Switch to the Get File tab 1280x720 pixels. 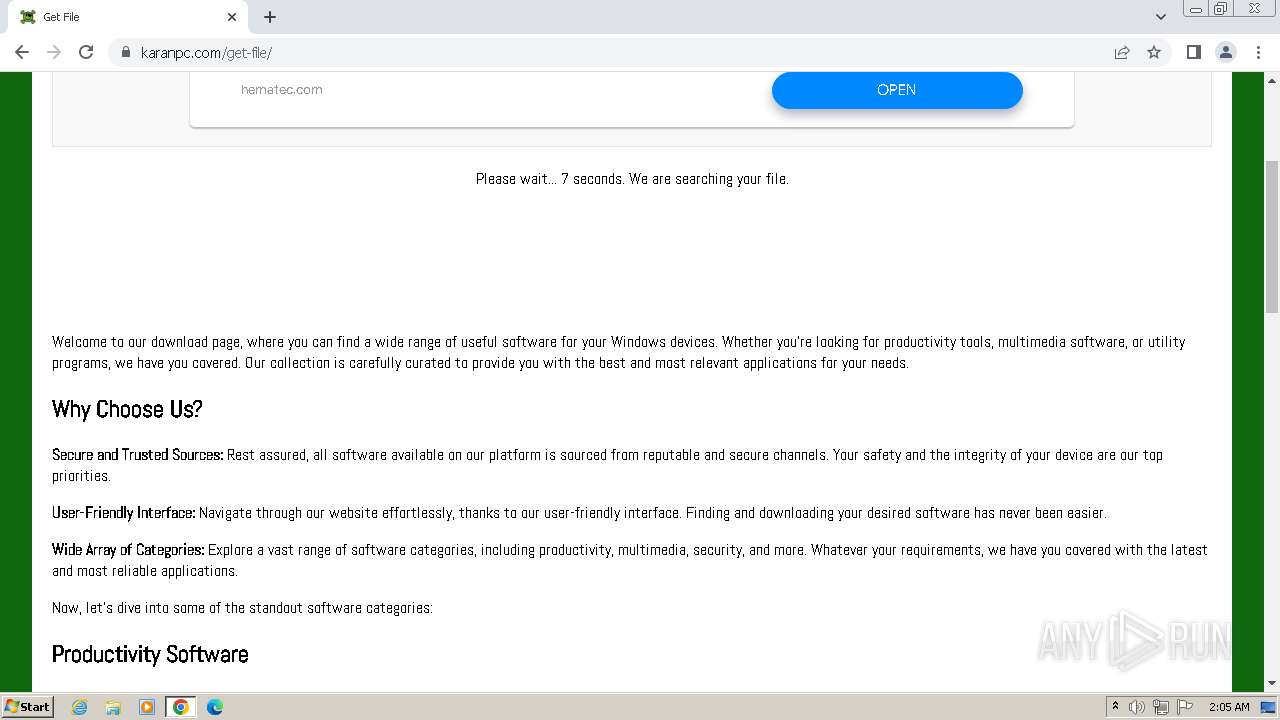pos(130,17)
